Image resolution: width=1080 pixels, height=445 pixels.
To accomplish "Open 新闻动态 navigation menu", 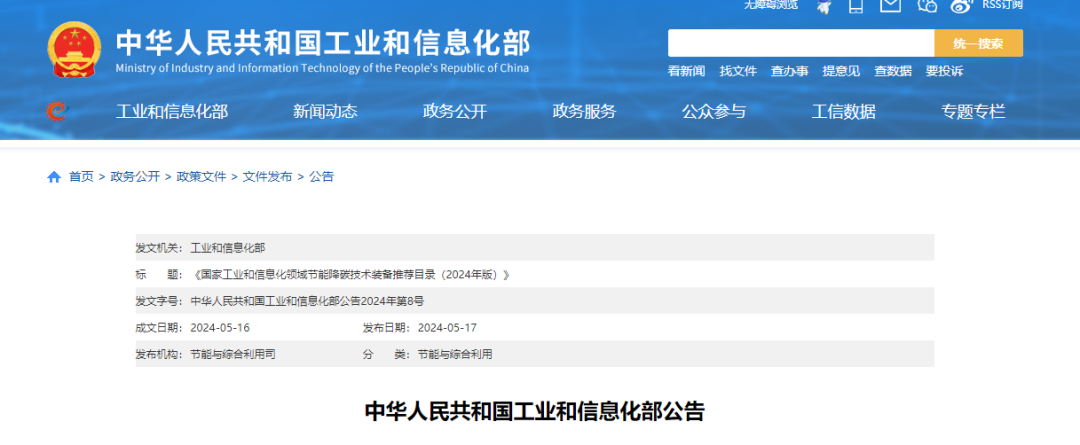I will 325,112.
